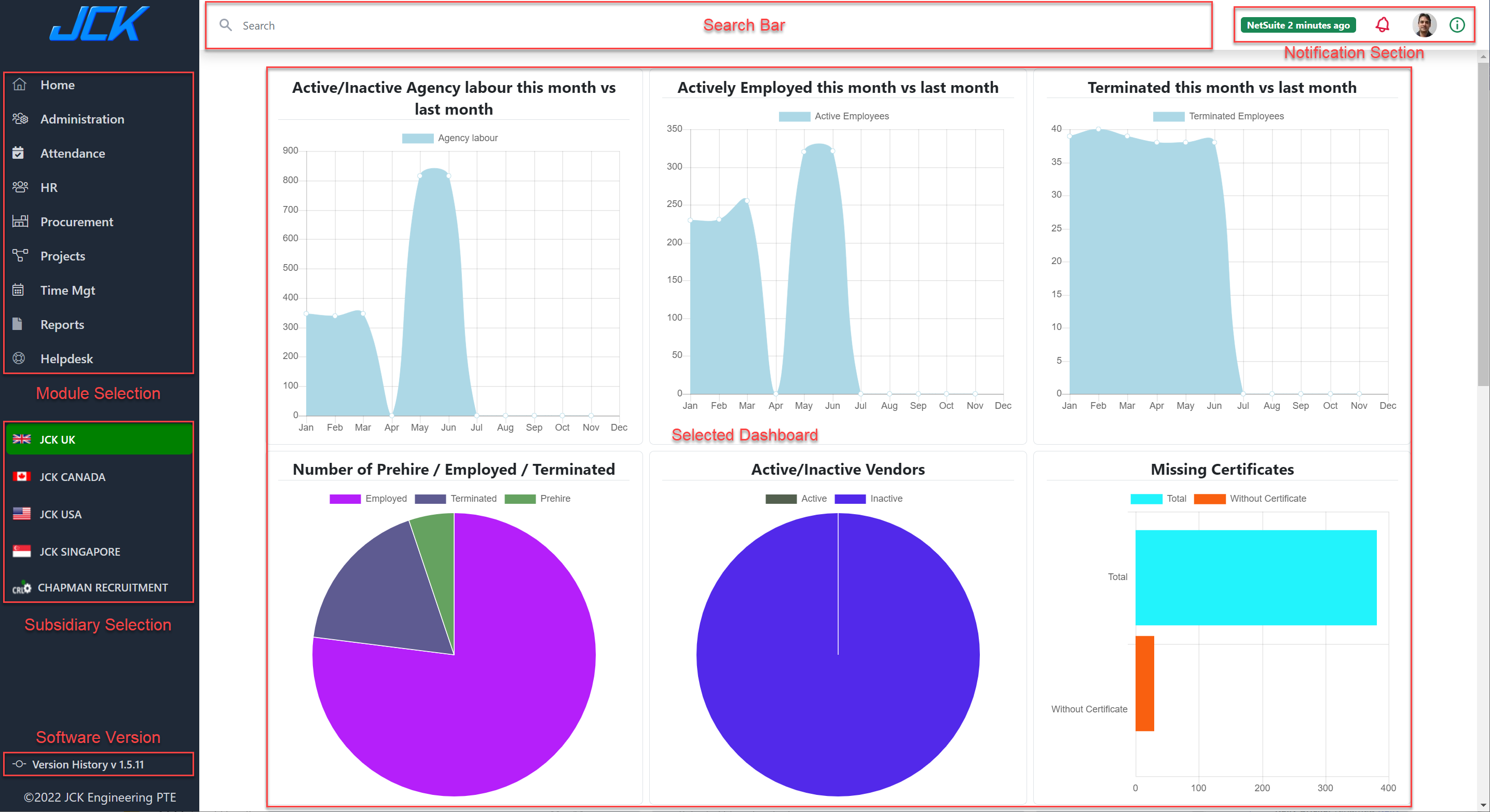Toggle the Terminated pie legend item
This screenshot has height=812, width=1490.
tap(455, 499)
